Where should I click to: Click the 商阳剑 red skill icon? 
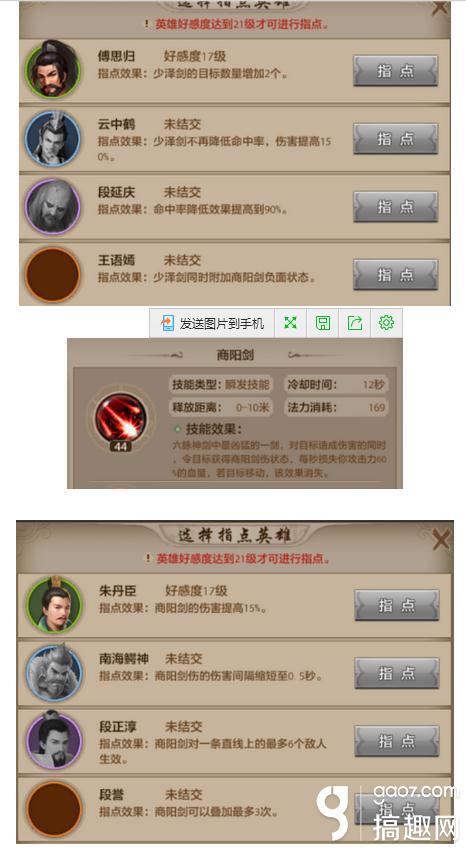coord(120,418)
